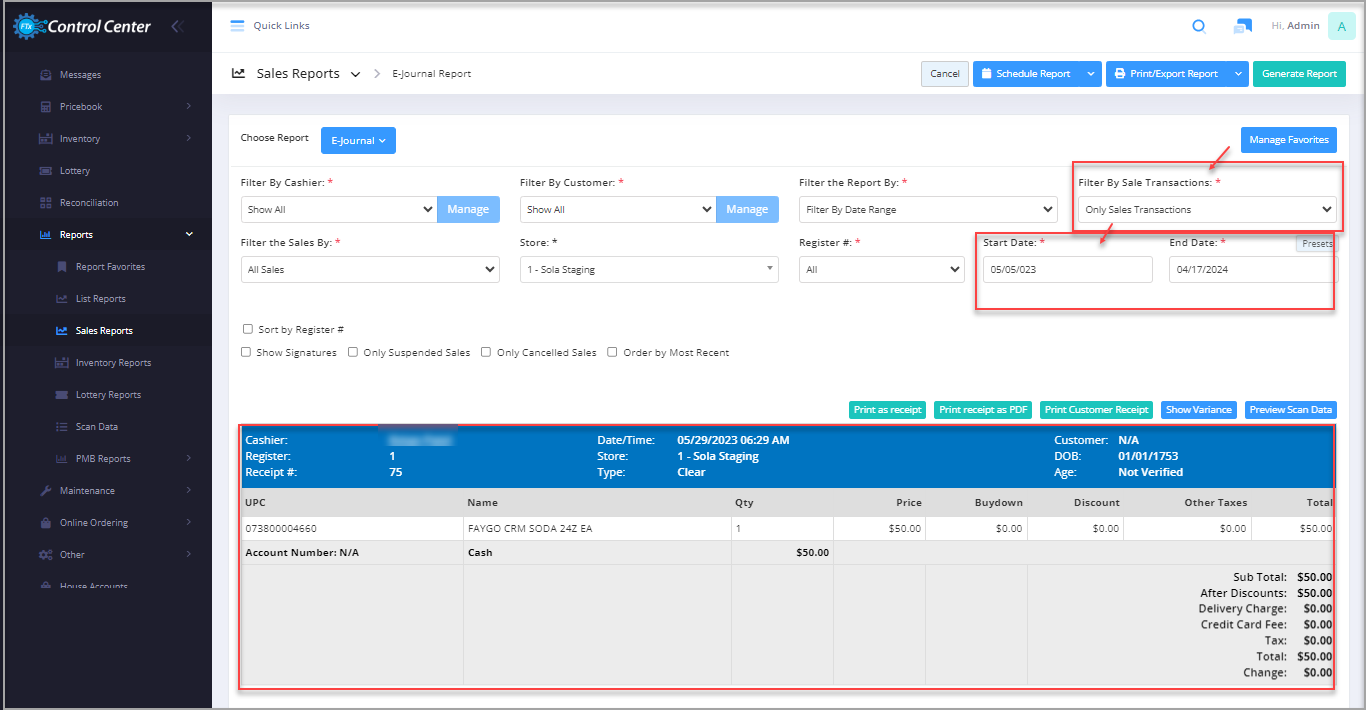This screenshot has height=710, width=1366.
Task: Click the Start Date input field
Action: (1067, 270)
